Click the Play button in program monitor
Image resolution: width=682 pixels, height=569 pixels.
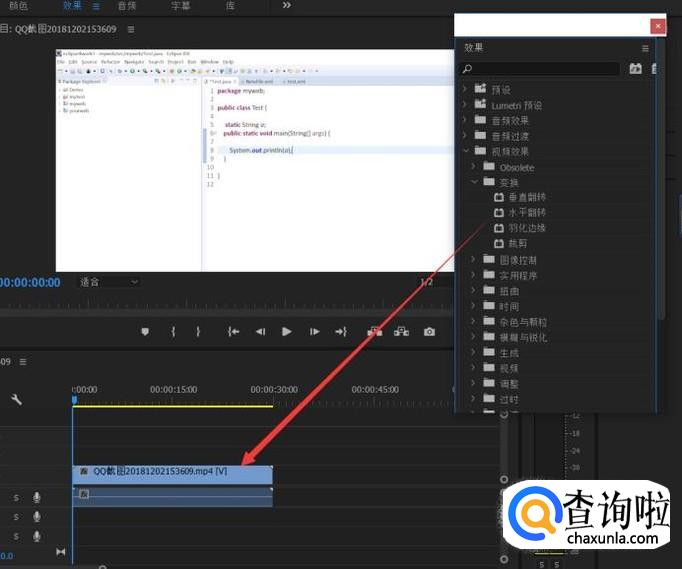coord(287,332)
